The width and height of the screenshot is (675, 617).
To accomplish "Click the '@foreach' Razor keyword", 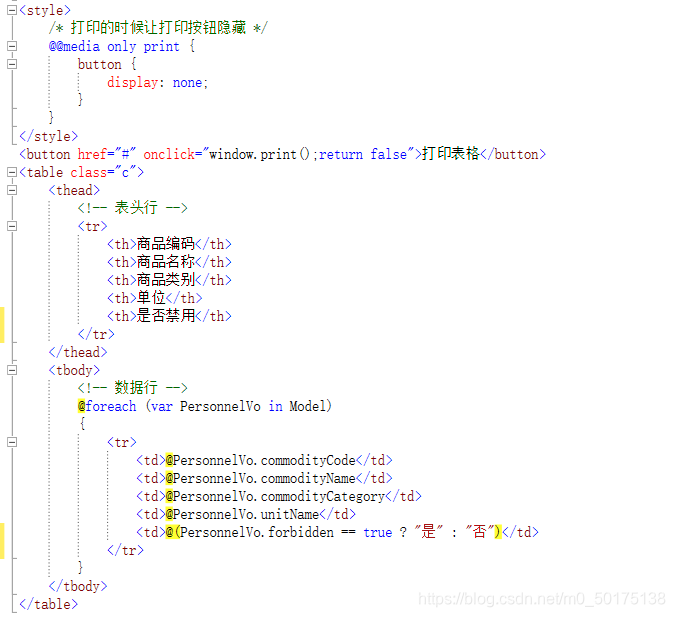I will click(107, 406).
